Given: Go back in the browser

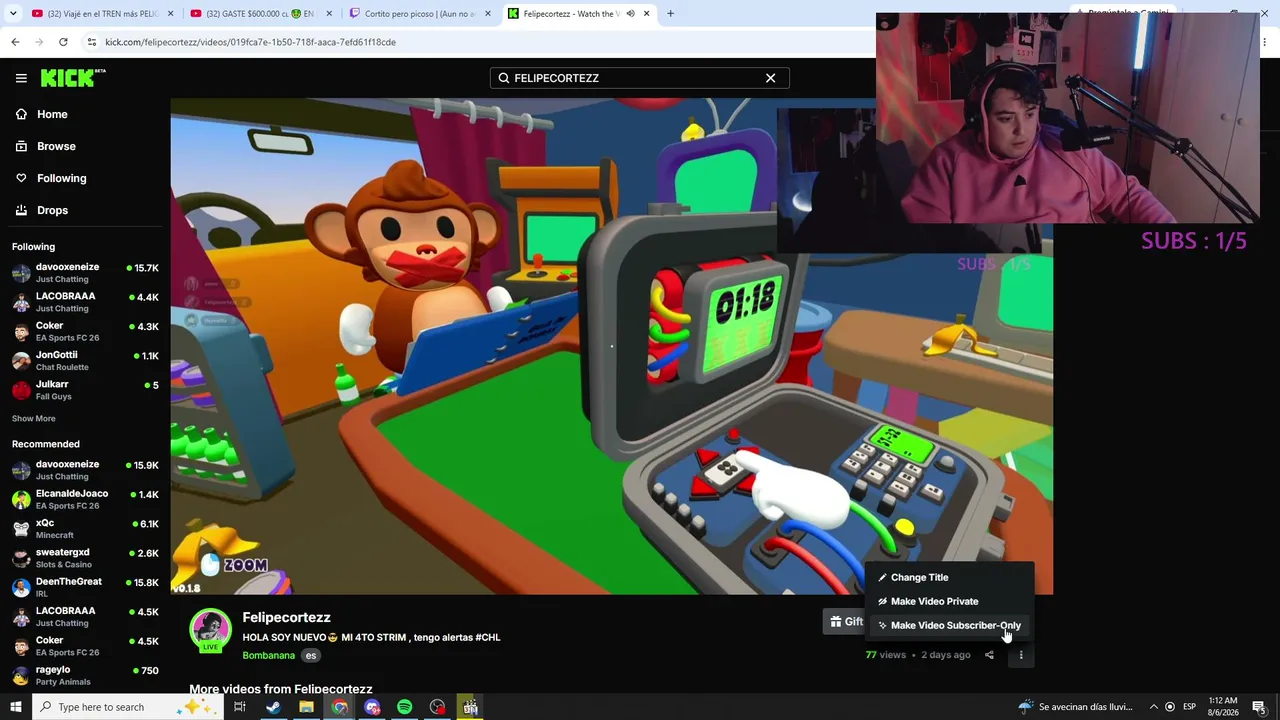Looking at the screenshot, I should tap(15, 42).
